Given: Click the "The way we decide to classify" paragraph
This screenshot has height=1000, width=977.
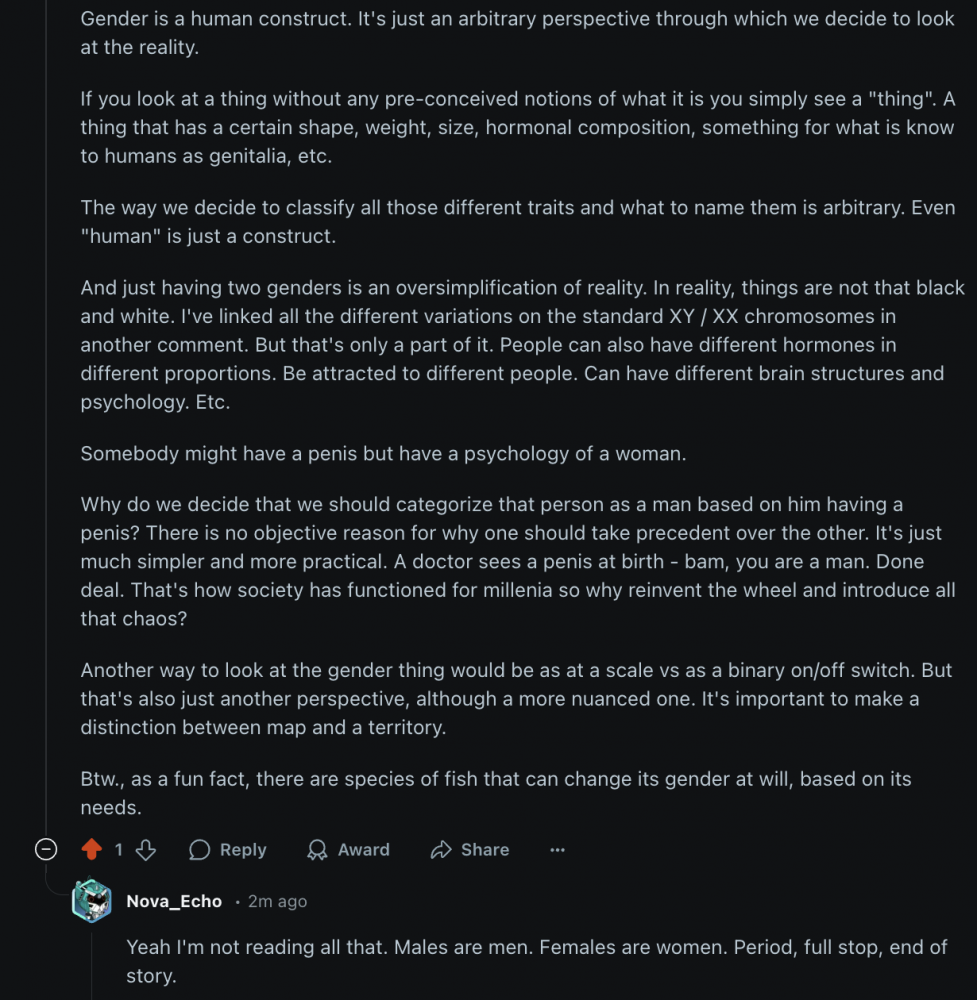Looking at the screenshot, I should coord(517,222).
